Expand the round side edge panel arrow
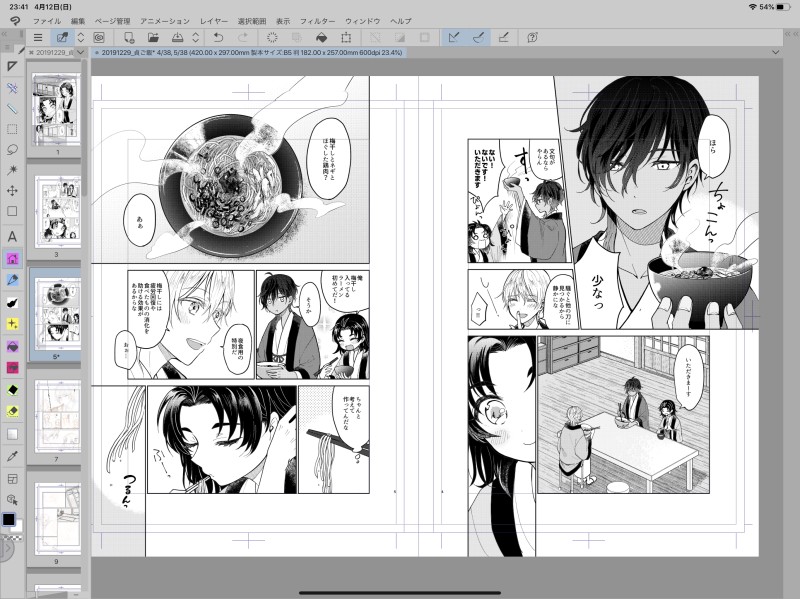800x599 pixels. pyautogui.click(x=6, y=549)
